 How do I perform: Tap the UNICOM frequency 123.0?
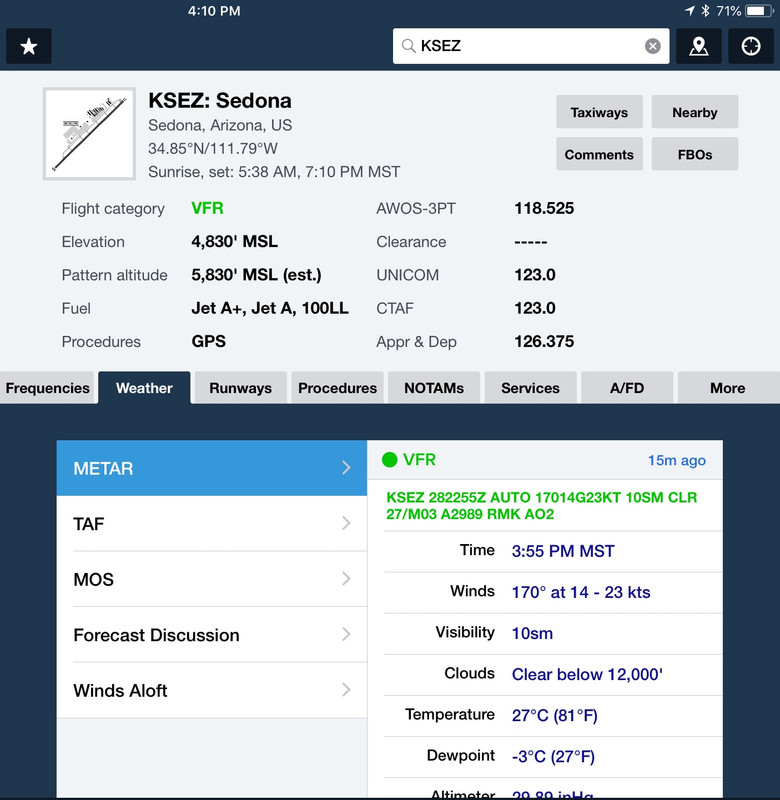[x=535, y=275]
